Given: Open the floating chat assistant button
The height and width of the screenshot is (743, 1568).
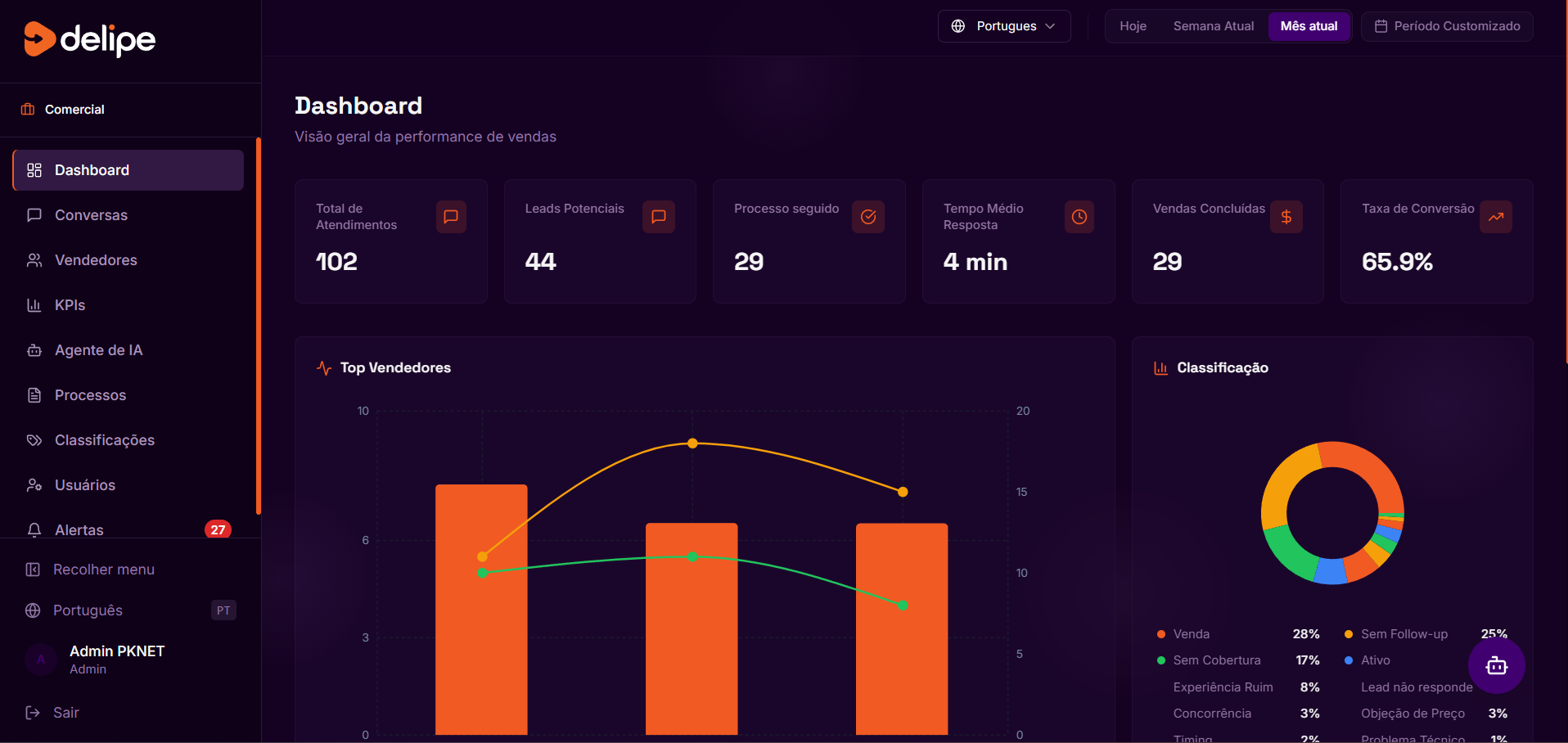Looking at the screenshot, I should tap(1496, 665).
